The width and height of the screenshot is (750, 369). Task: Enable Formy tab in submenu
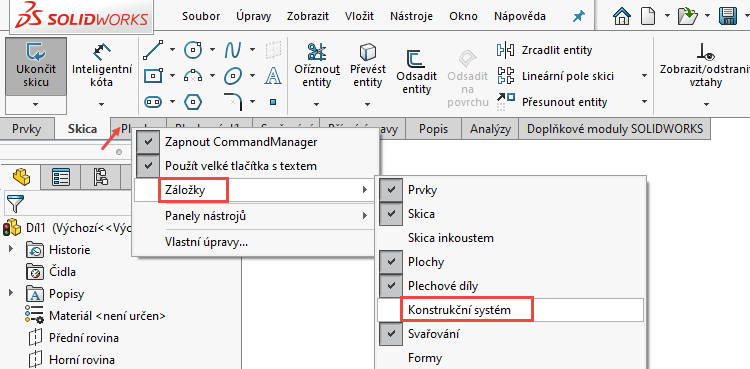(511, 358)
